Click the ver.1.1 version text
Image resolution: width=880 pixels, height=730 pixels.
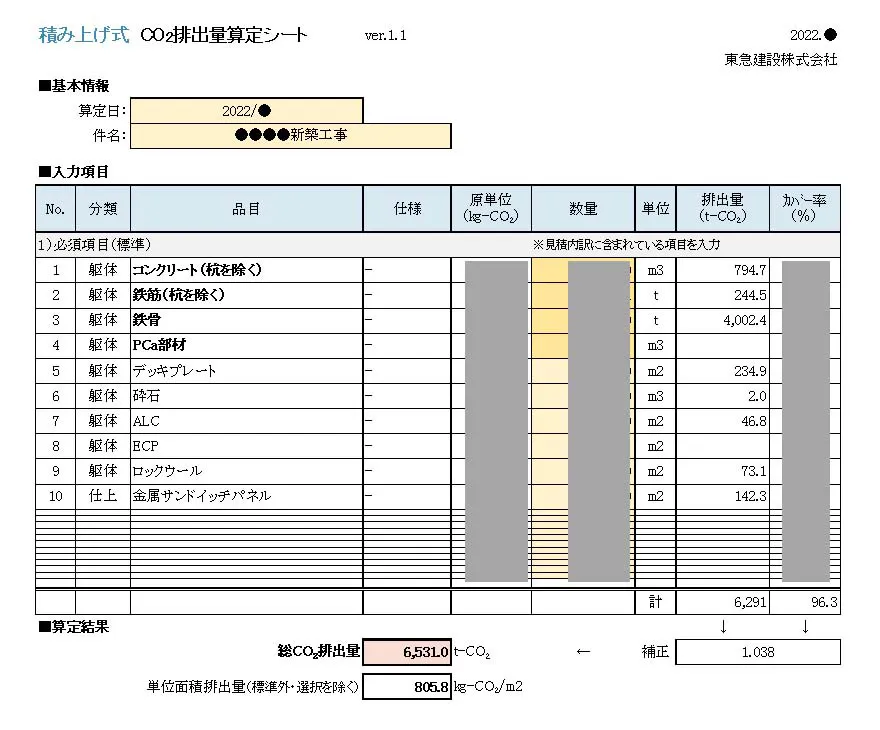(x=386, y=35)
